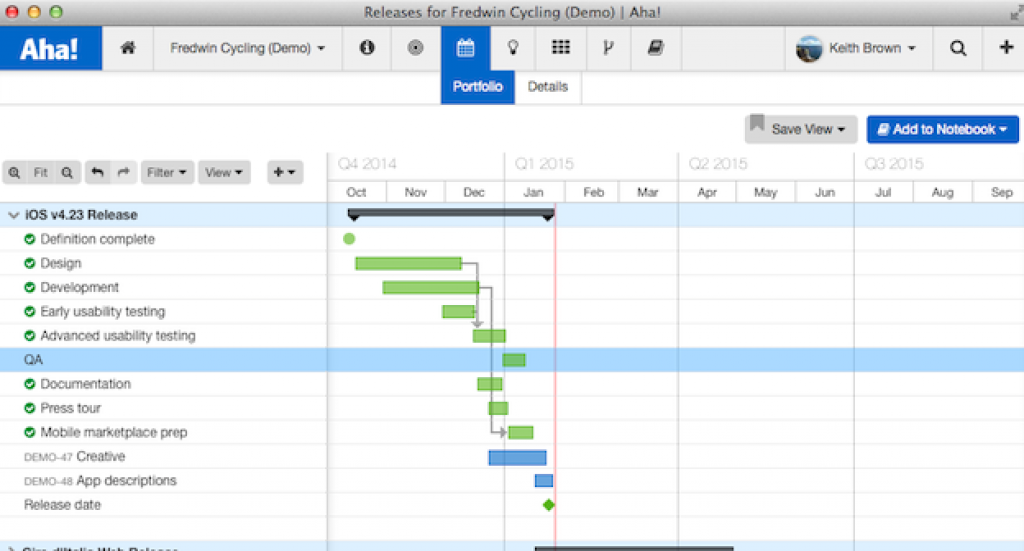Open the lightbulb ideas icon
The height and width of the screenshot is (551, 1024).
pyautogui.click(x=513, y=48)
